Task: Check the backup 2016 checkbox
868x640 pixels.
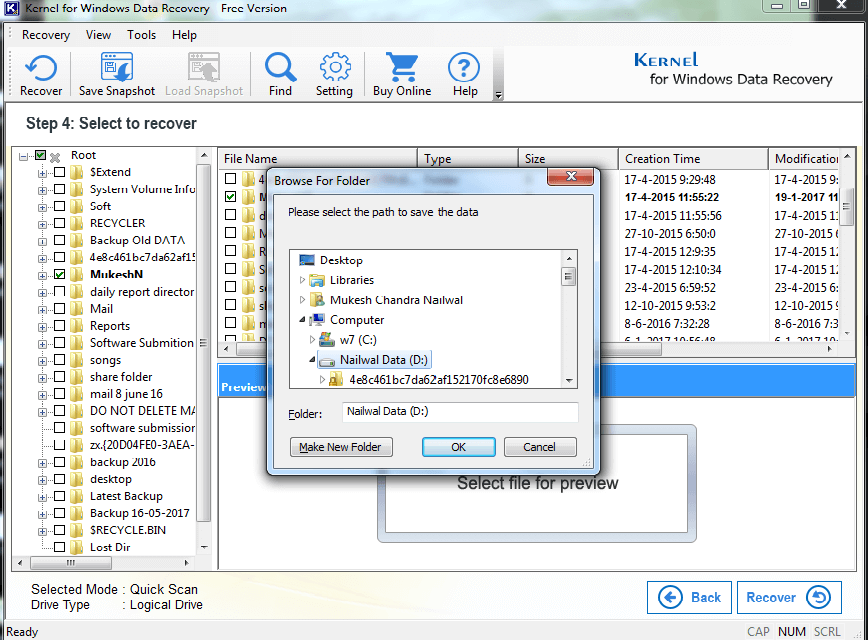Action: click(x=60, y=462)
